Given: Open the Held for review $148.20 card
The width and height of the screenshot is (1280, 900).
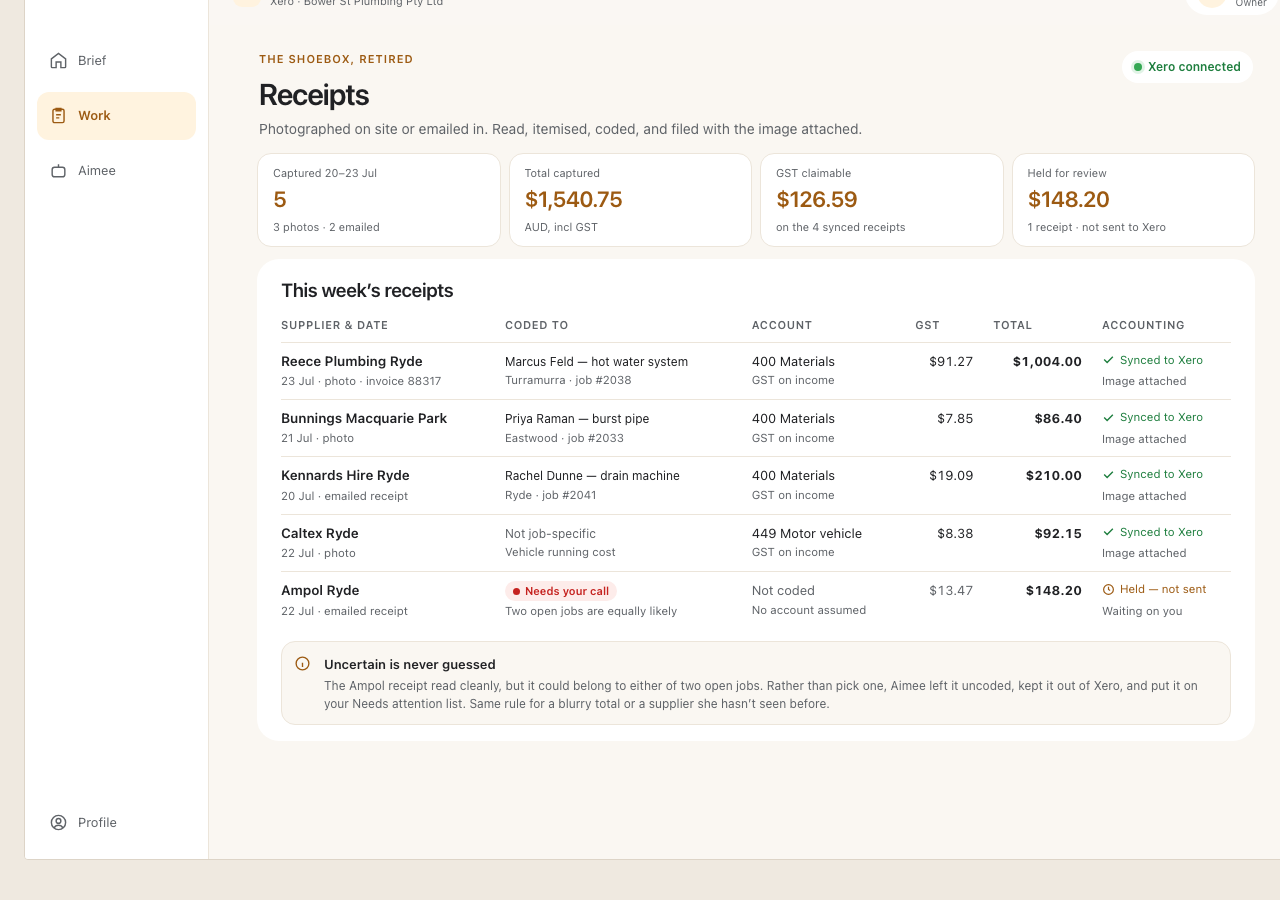Looking at the screenshot, I should click(x=1133, y=200).
